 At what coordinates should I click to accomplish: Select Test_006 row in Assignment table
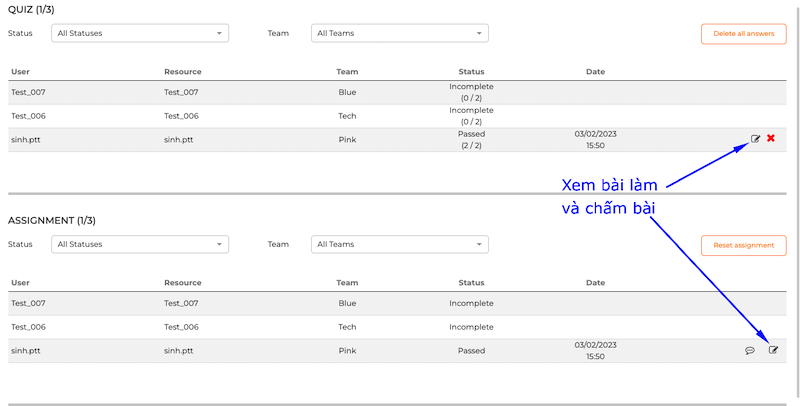397,327
